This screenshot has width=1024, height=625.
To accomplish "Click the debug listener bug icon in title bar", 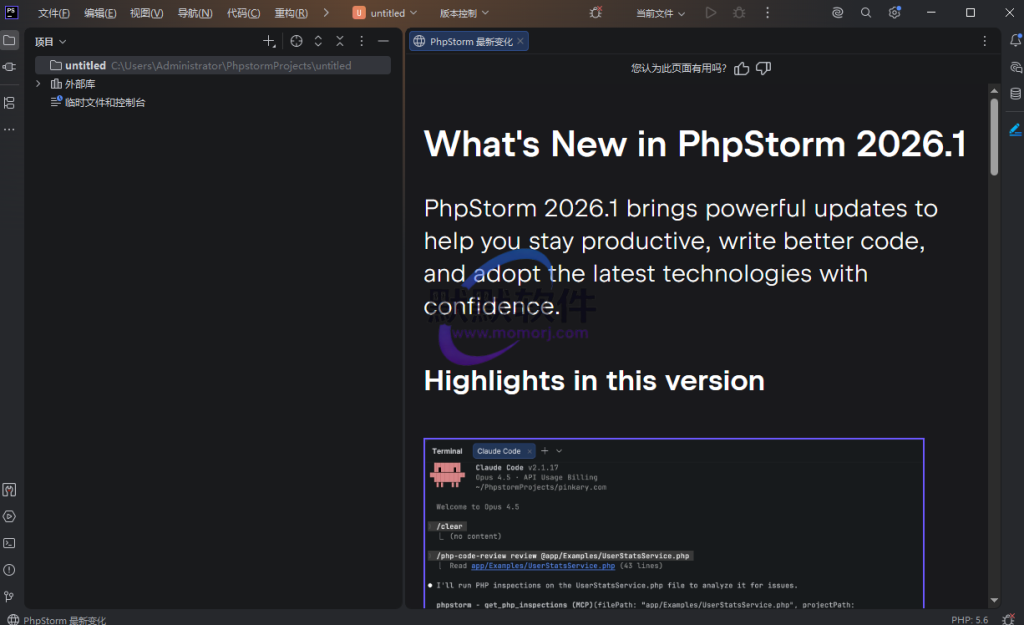I will [596, 12].
